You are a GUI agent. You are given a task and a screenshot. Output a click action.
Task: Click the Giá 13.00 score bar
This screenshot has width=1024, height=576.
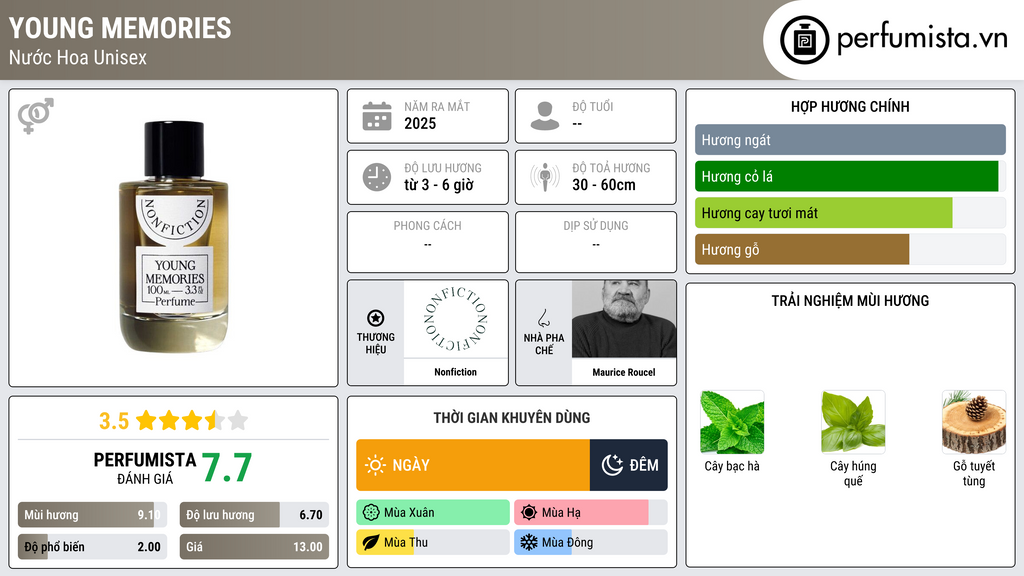coord(254,547)
